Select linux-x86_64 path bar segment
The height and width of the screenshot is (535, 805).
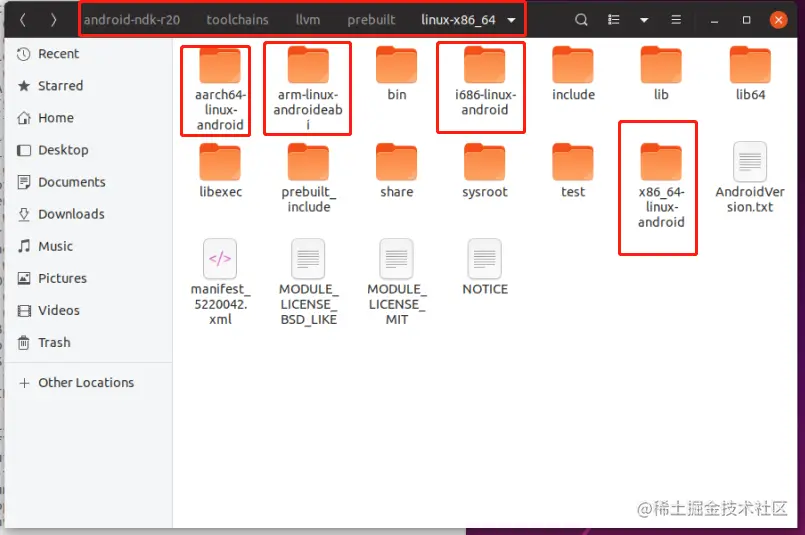[458, 20]
